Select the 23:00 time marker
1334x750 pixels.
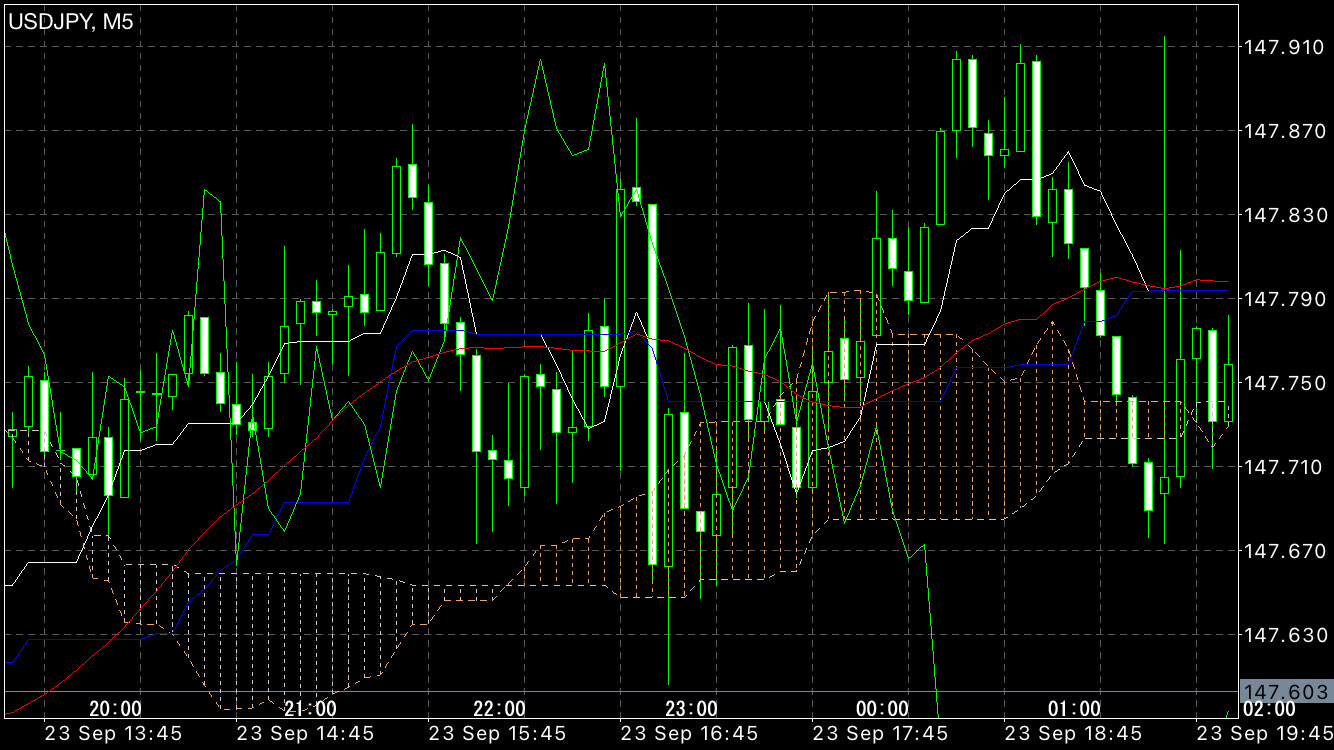coord(692,709)
